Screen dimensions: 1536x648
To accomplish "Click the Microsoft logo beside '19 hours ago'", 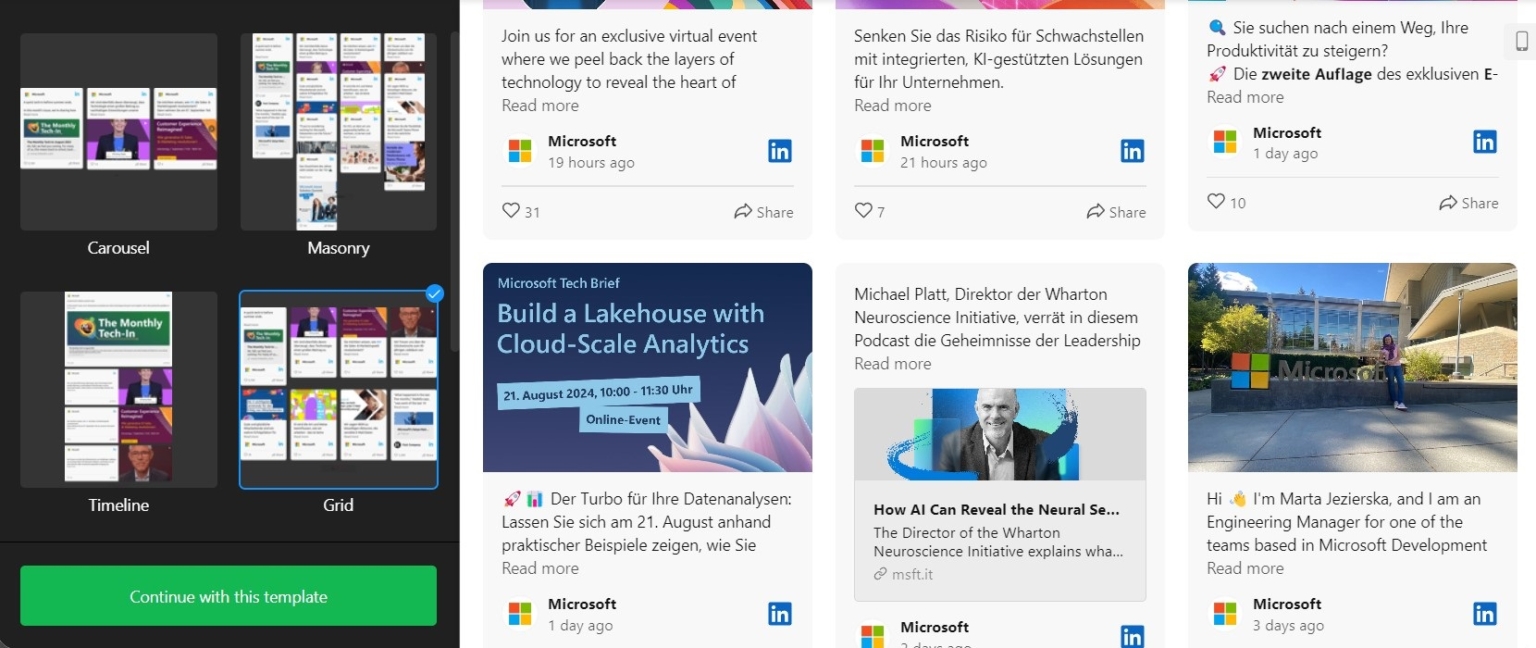I will tap(518, 150).
